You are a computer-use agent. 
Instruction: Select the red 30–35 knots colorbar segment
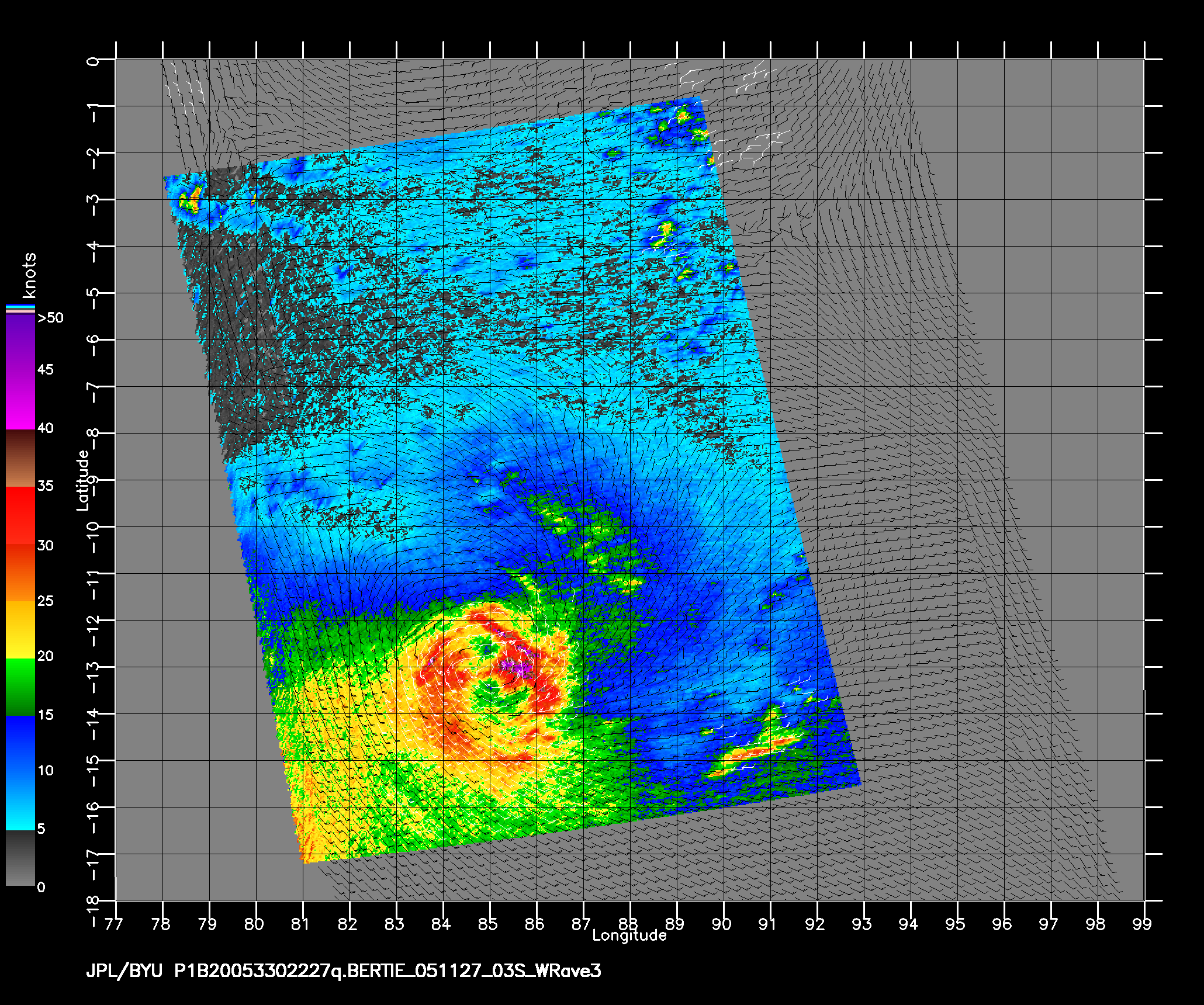point(20,516)
